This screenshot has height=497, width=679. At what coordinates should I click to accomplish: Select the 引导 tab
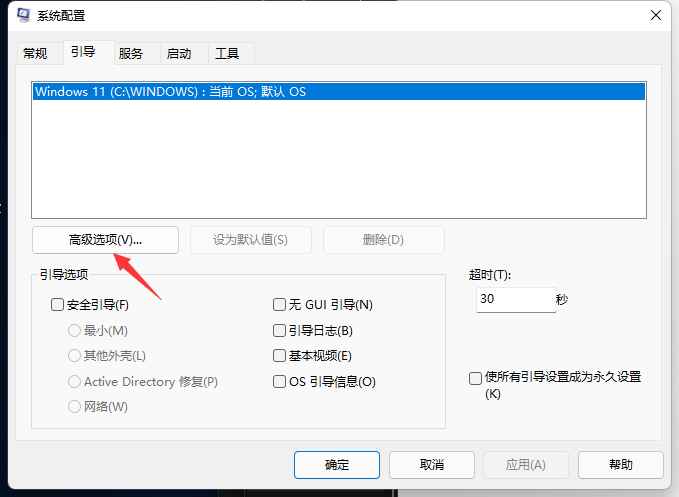coord(83,52)
